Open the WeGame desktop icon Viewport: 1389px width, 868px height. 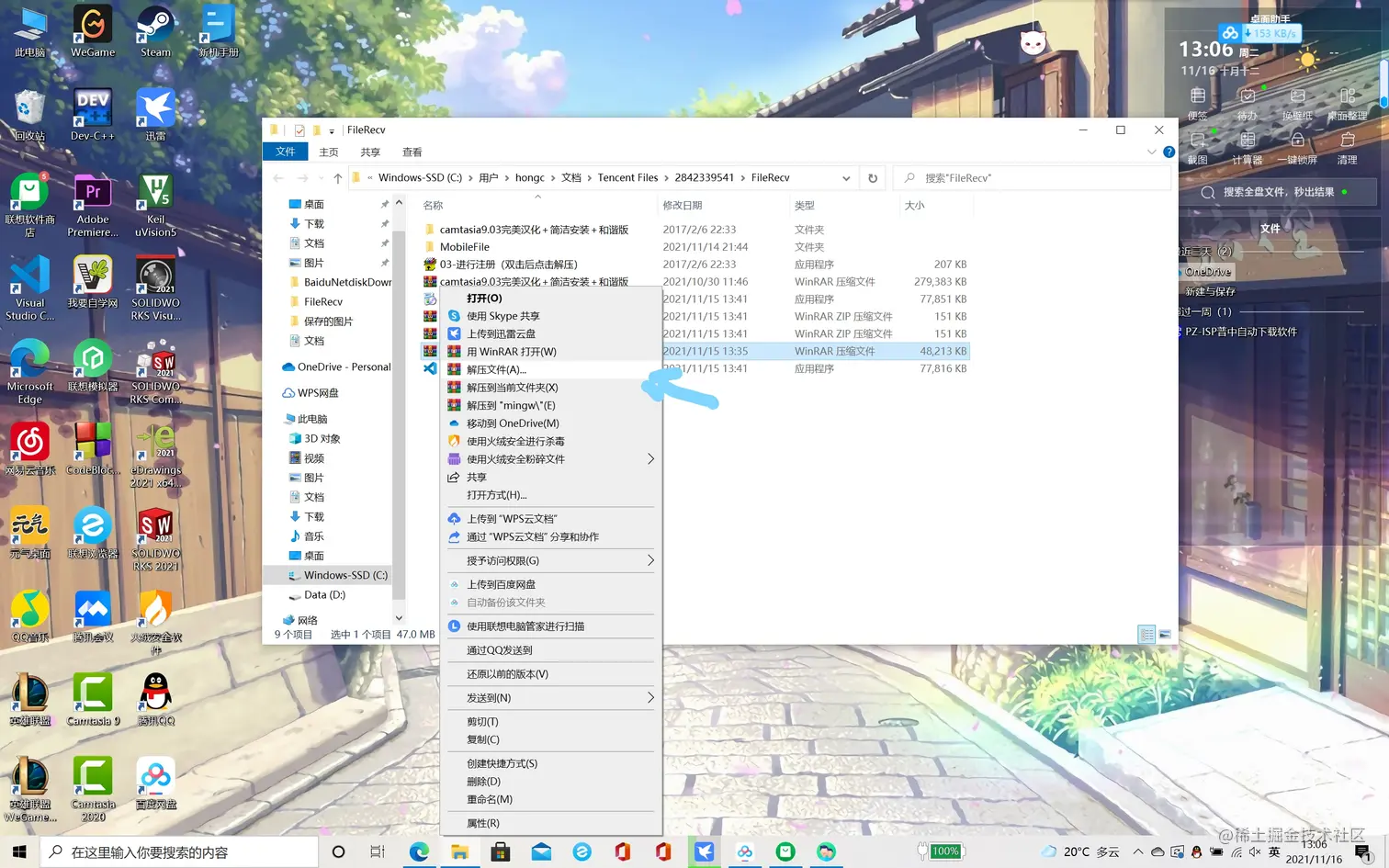93,31
